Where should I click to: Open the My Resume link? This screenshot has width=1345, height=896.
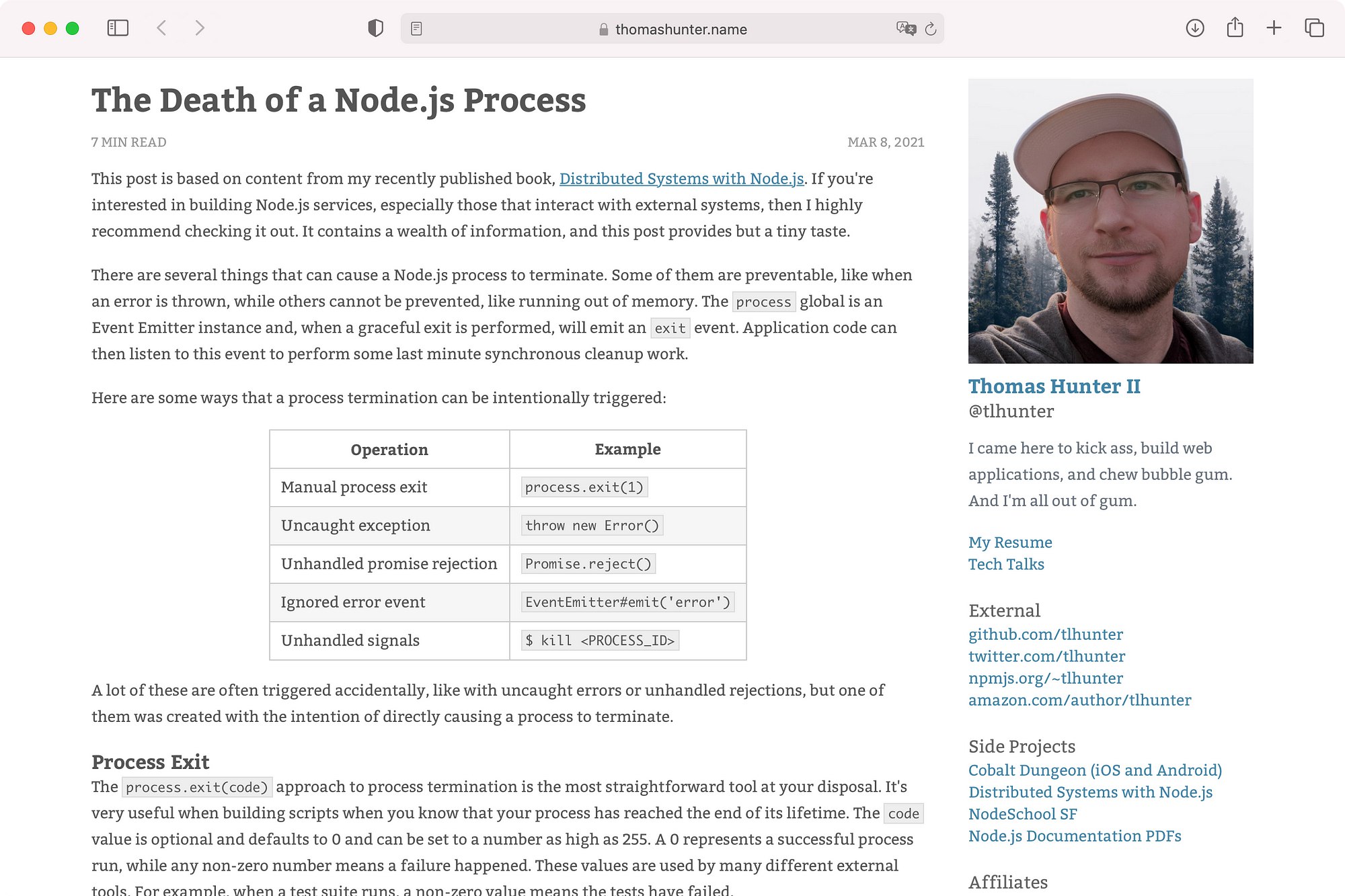[x=1010, y=542]
